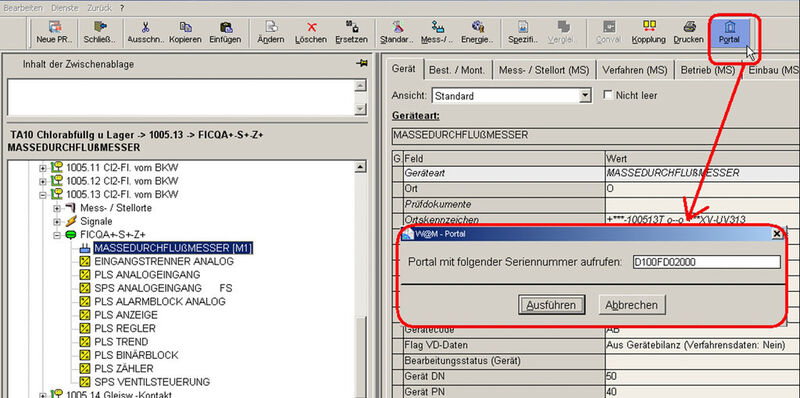Expand the Mess- / Stellorte node

pos(57,208)
